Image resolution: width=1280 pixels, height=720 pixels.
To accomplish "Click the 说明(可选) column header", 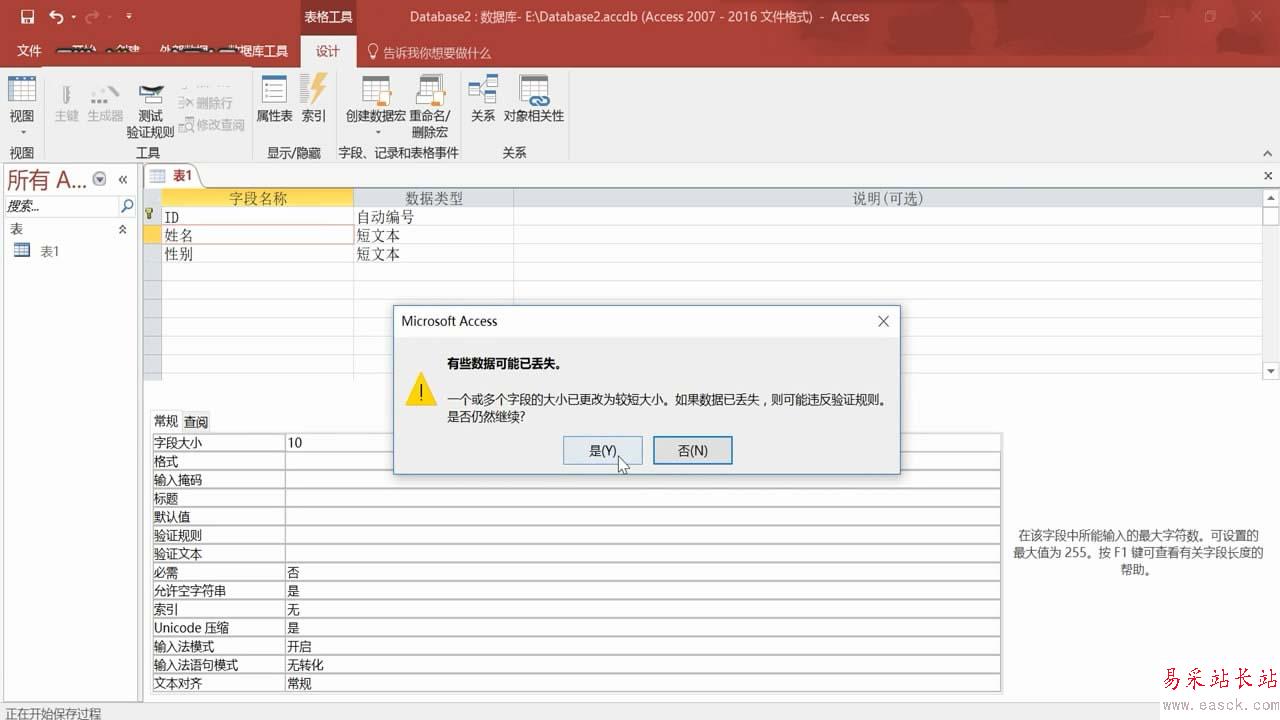I will [x=887, y=198].
